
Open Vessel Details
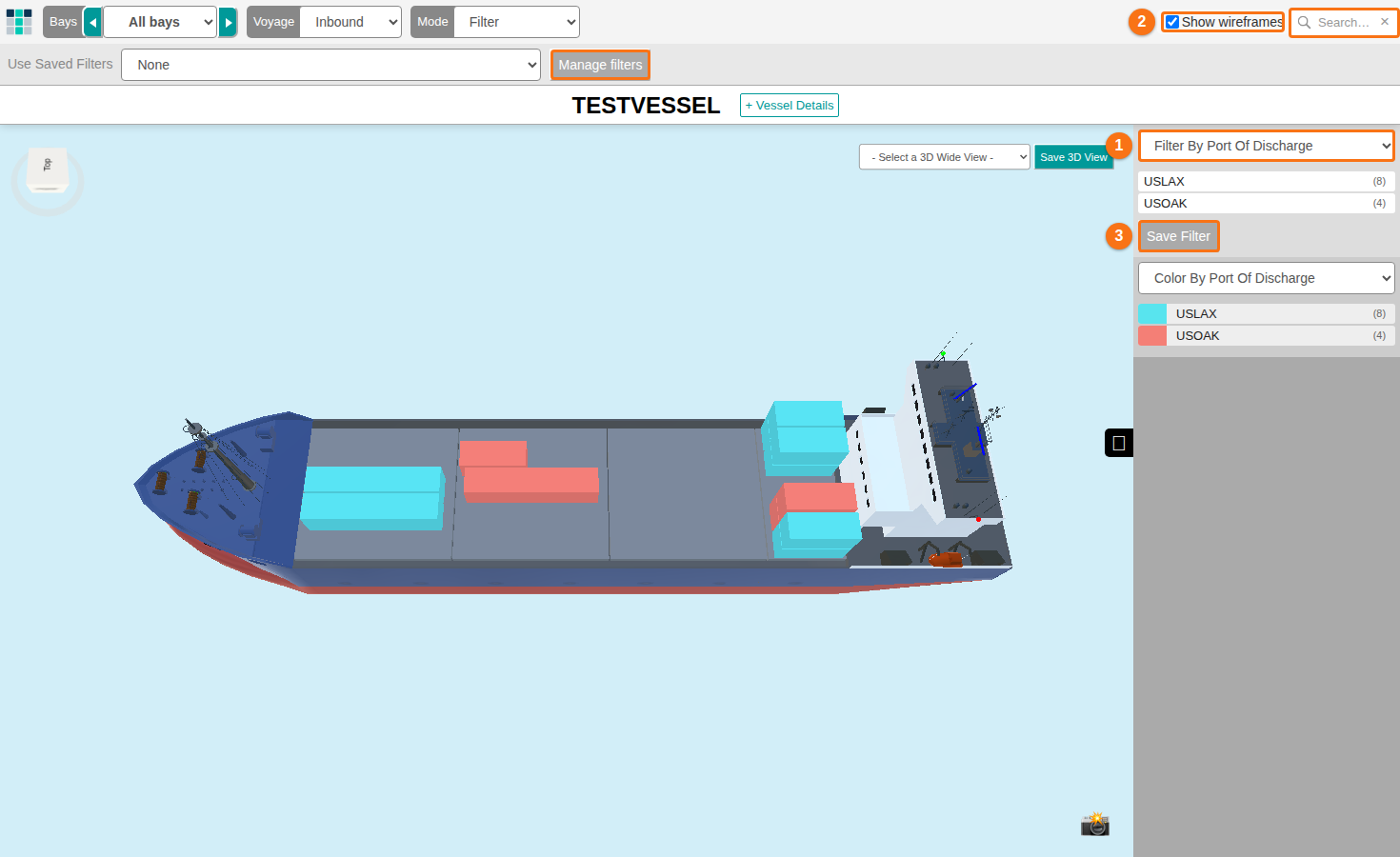790,106
